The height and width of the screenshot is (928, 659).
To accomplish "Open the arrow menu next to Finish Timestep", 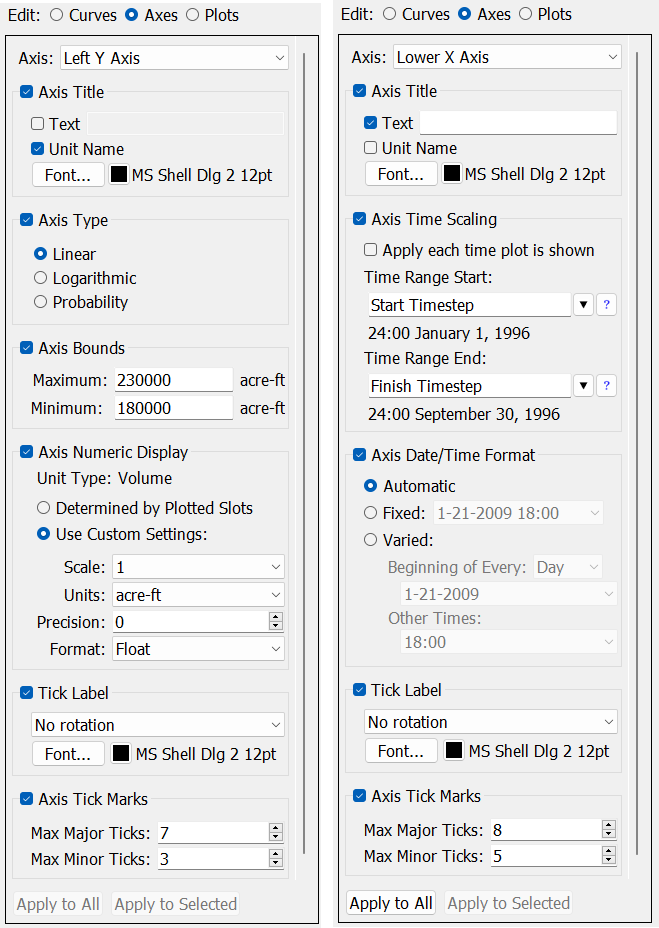I will click(583, 386).
